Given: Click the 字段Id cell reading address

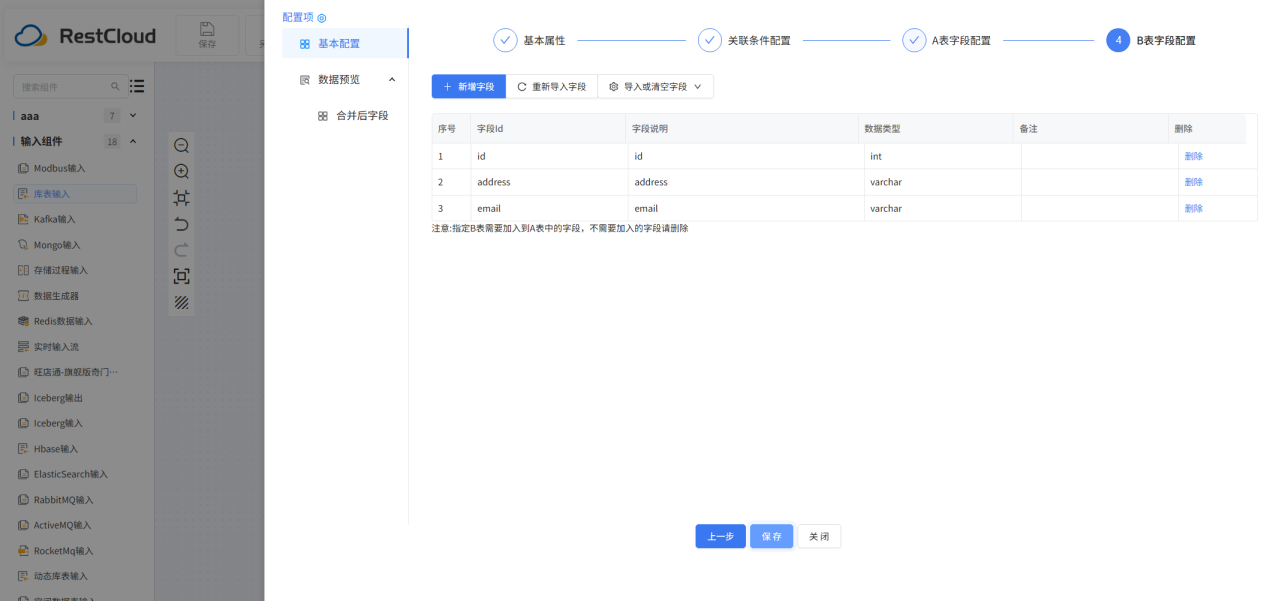Looking at the screenshot, I should click(550, 182).
